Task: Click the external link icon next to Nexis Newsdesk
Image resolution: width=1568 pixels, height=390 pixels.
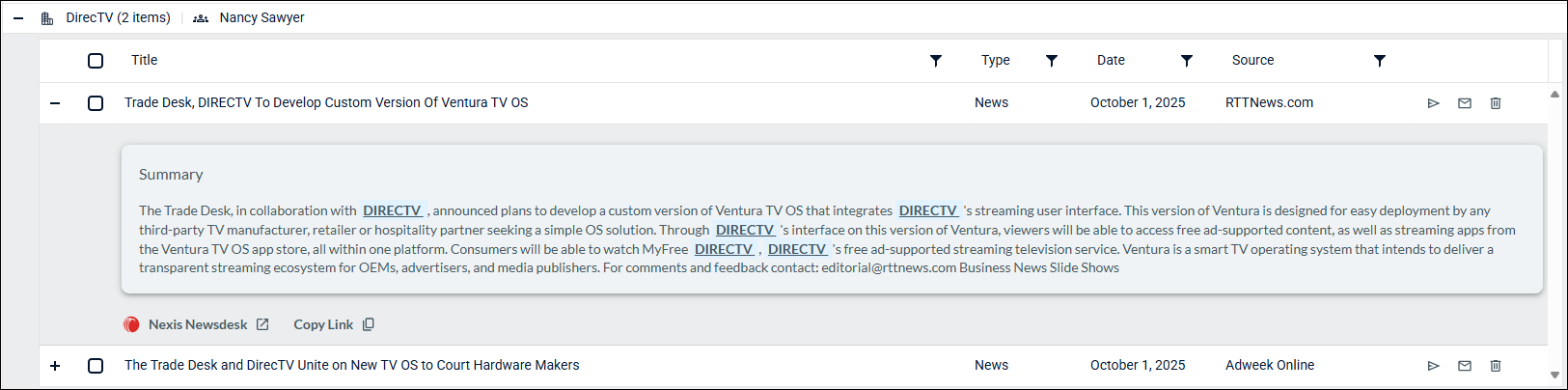Action: 262,324
